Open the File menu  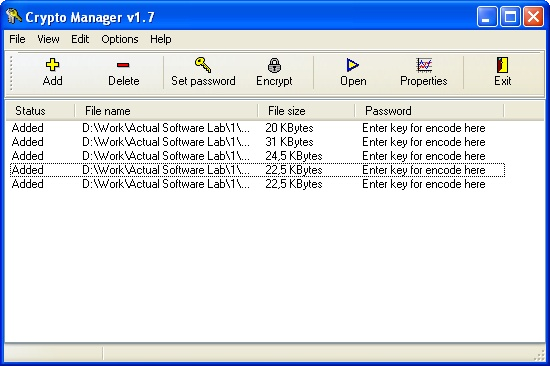(x=17, y=39)
